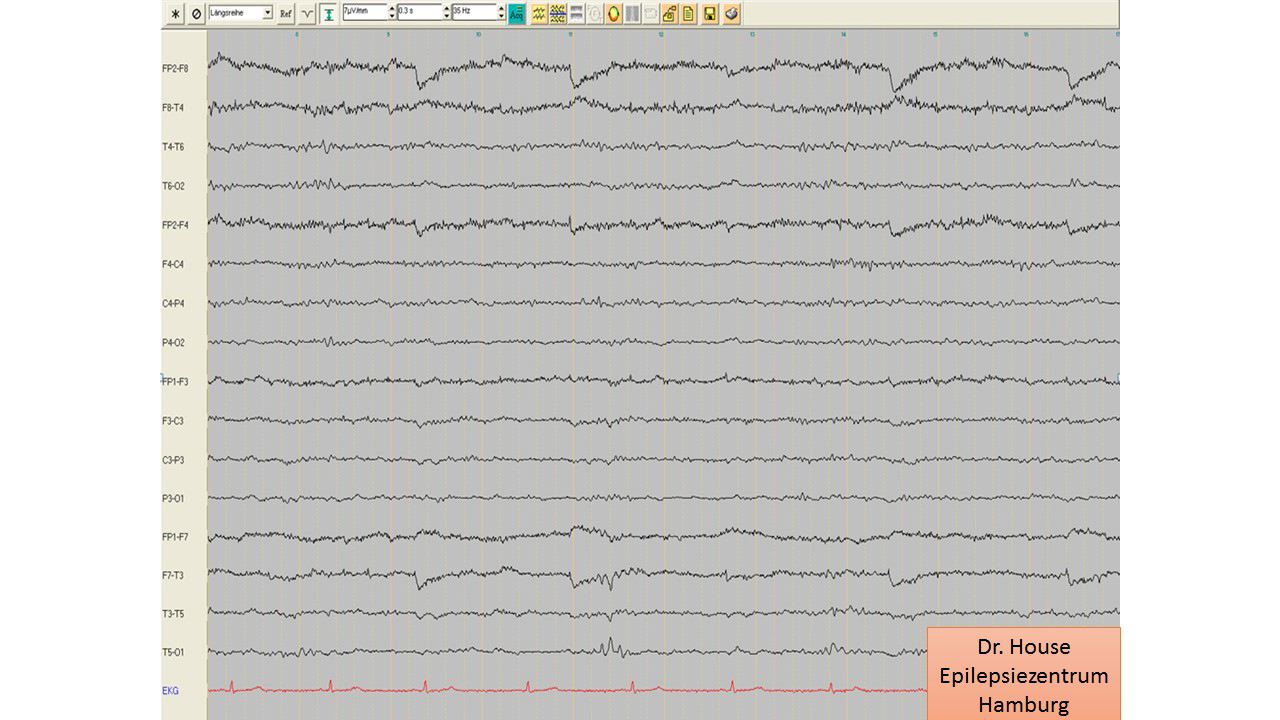This screenshot has height=720, width=1280.
Task: Open the colored brain map icon
Action: point(613,13)
